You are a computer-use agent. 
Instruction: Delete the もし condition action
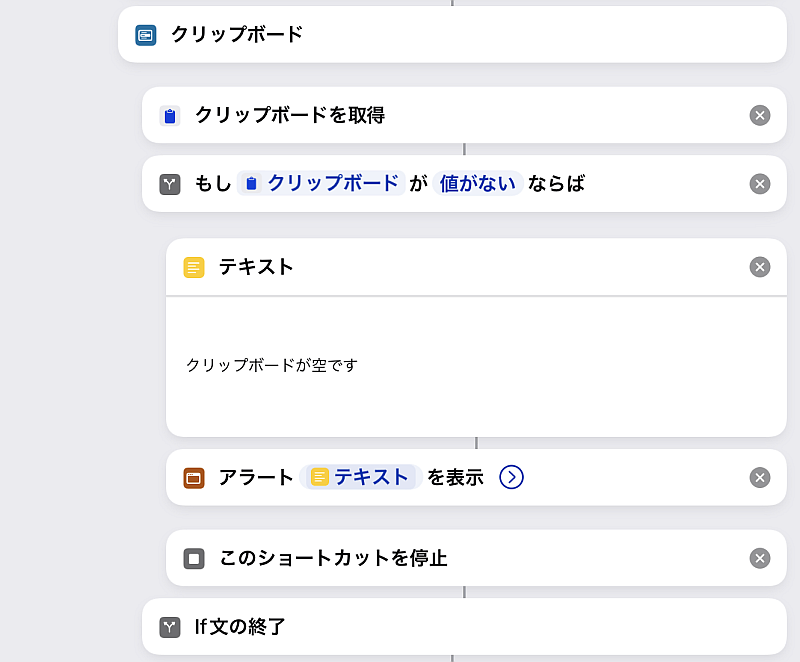[760, 184]
